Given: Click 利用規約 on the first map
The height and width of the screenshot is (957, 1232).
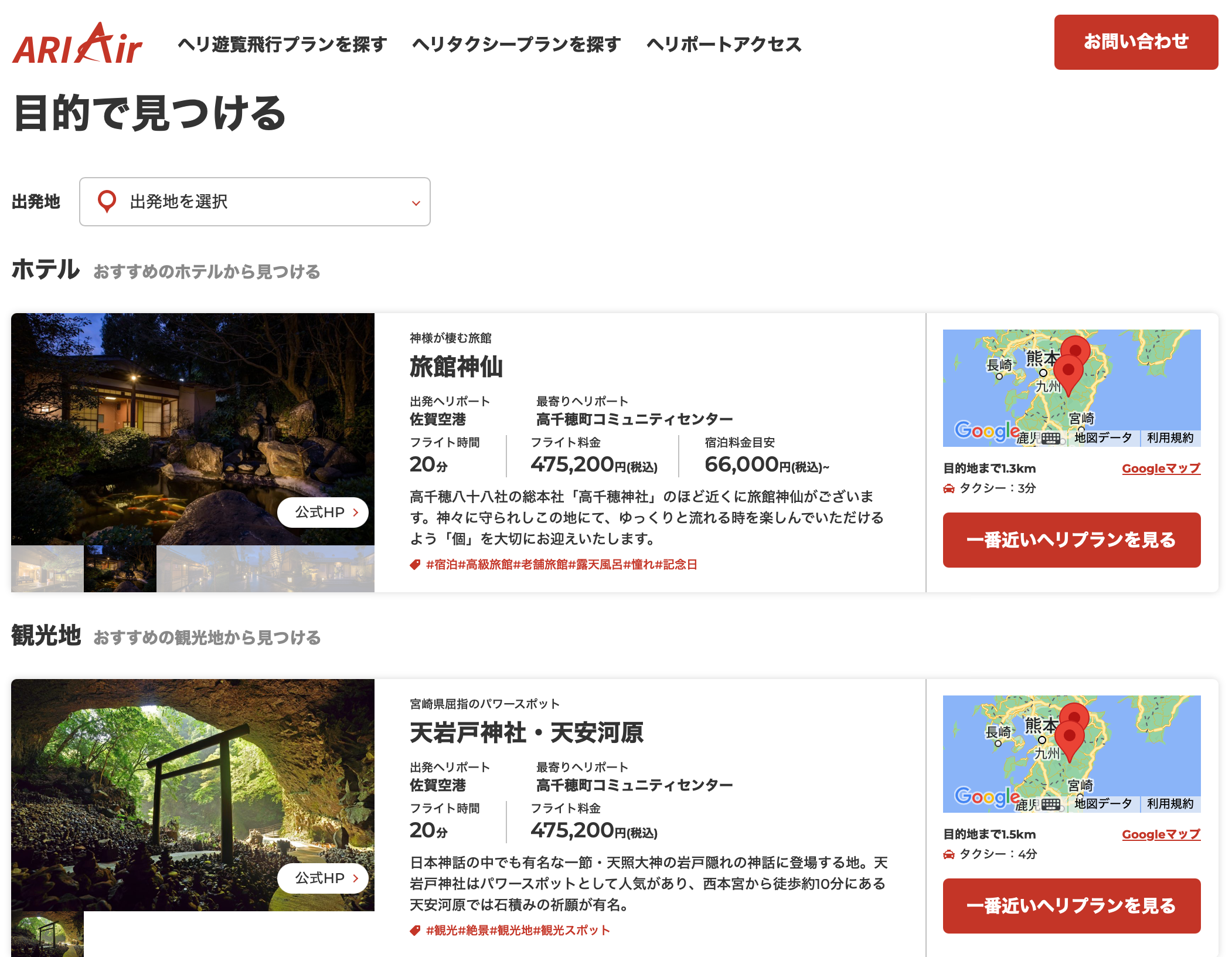Looking at the screenshot, I should click(x=1170, y=438).
